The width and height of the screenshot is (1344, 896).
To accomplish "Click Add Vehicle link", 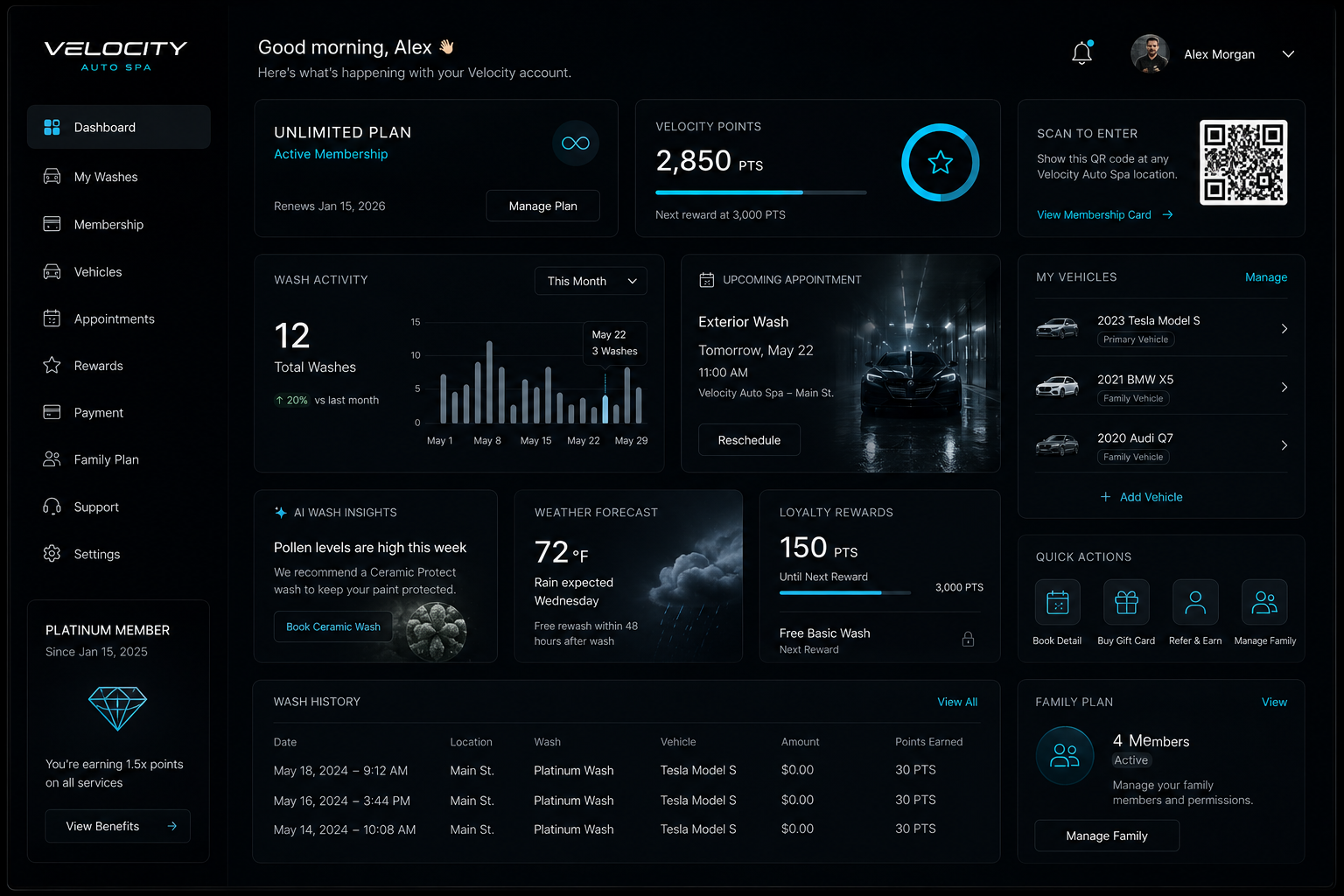I will (1142, 497).
